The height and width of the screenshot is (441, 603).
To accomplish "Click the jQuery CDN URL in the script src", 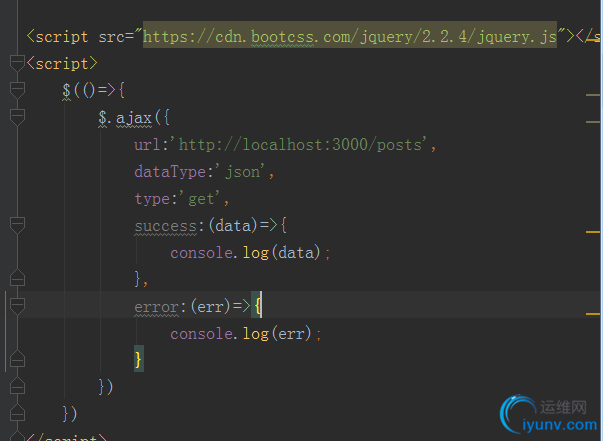I will 350,37.
